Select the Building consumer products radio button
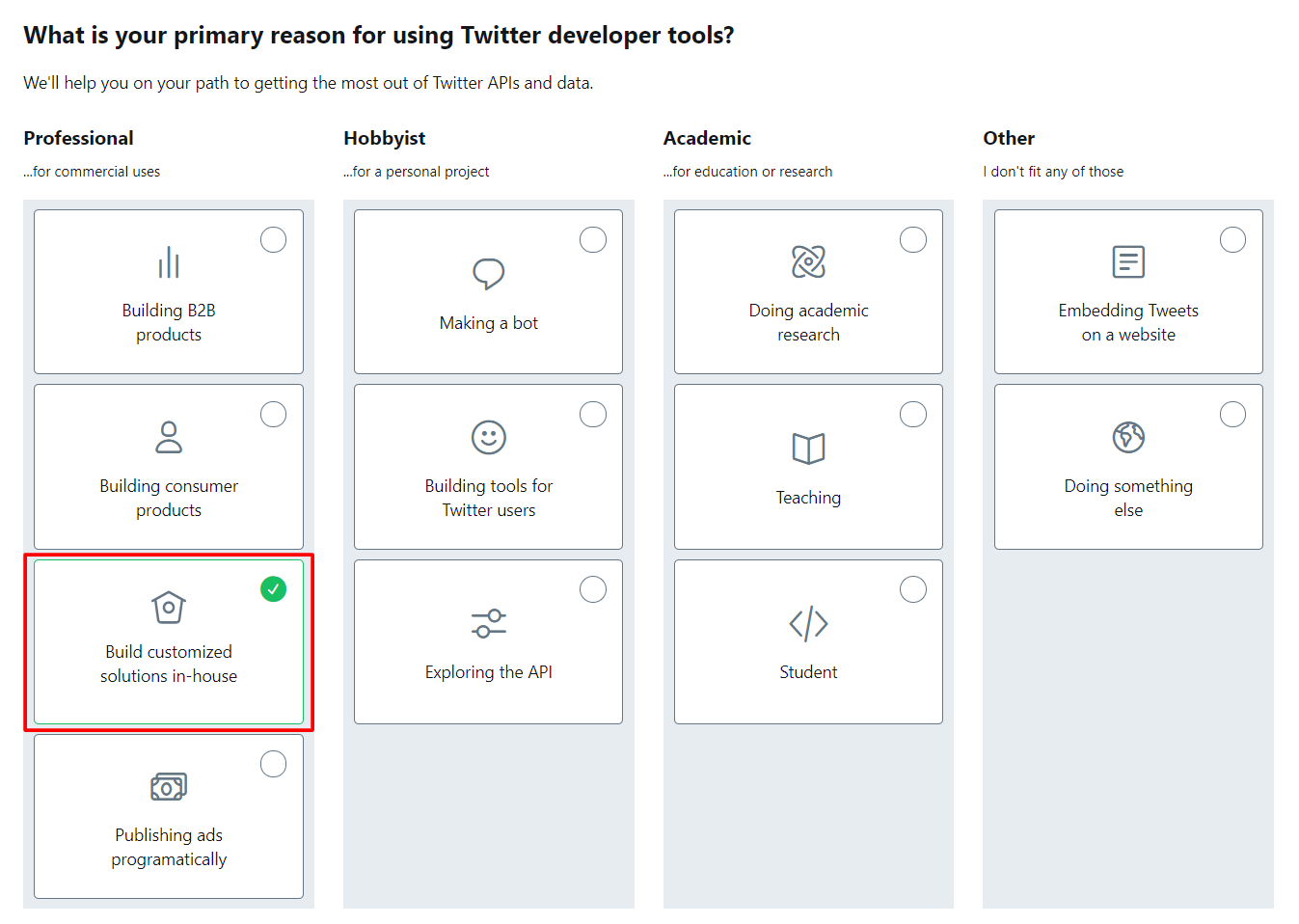The image size is (1299, 924). [x=273, y=414]
